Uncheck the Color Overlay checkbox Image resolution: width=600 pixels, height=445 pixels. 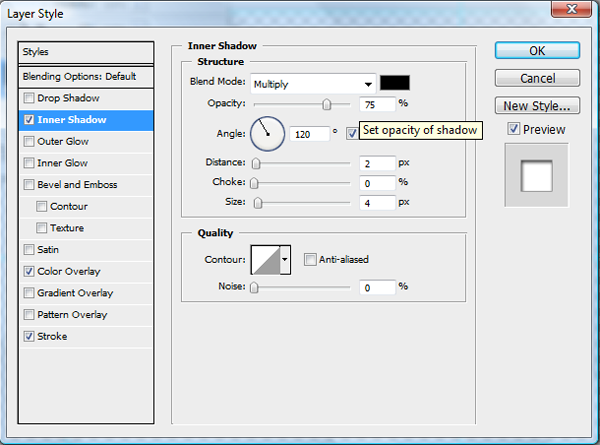coord(29,271)
